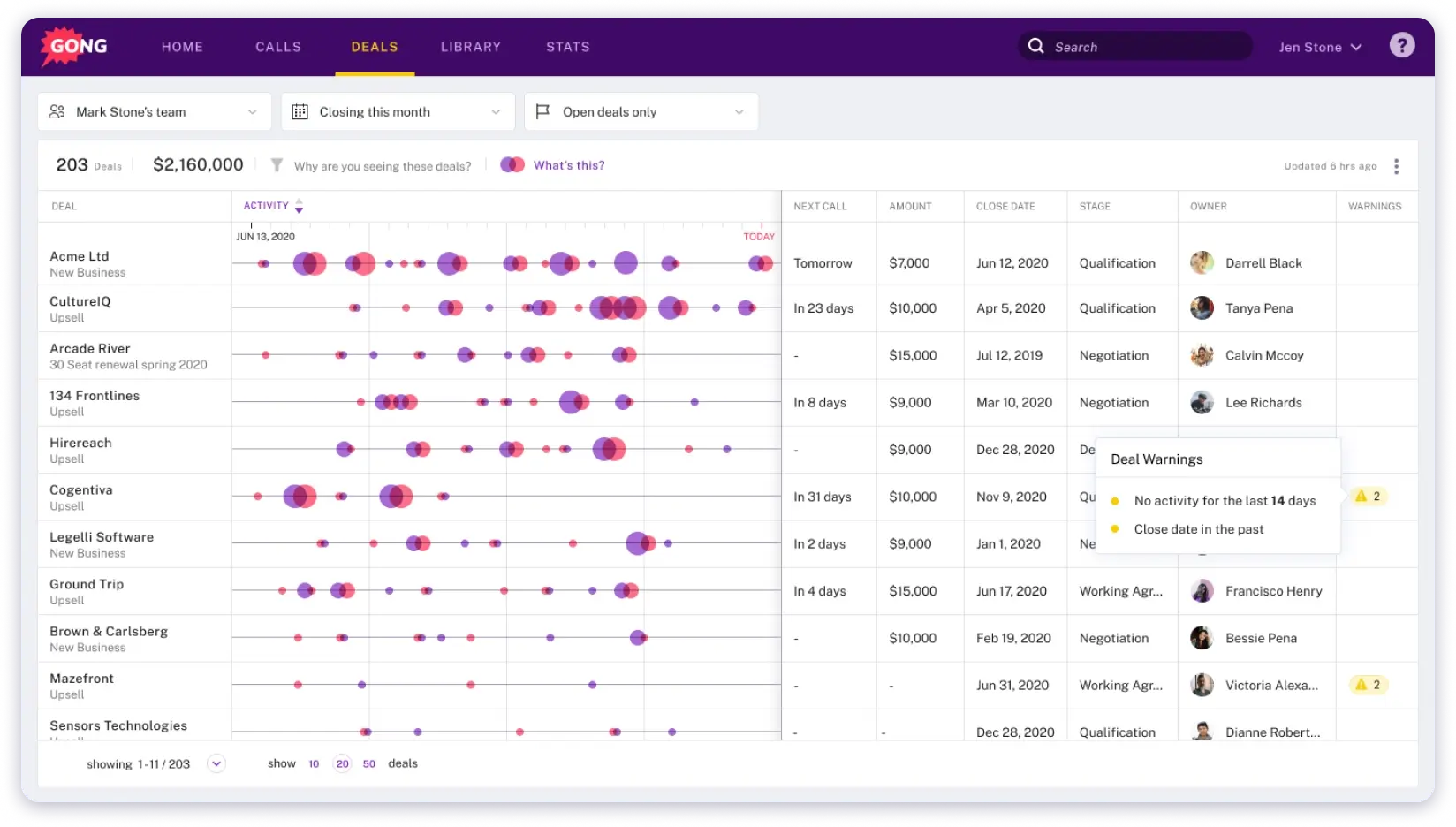Open the three-dot more options menu

(x=1396, y=166)
